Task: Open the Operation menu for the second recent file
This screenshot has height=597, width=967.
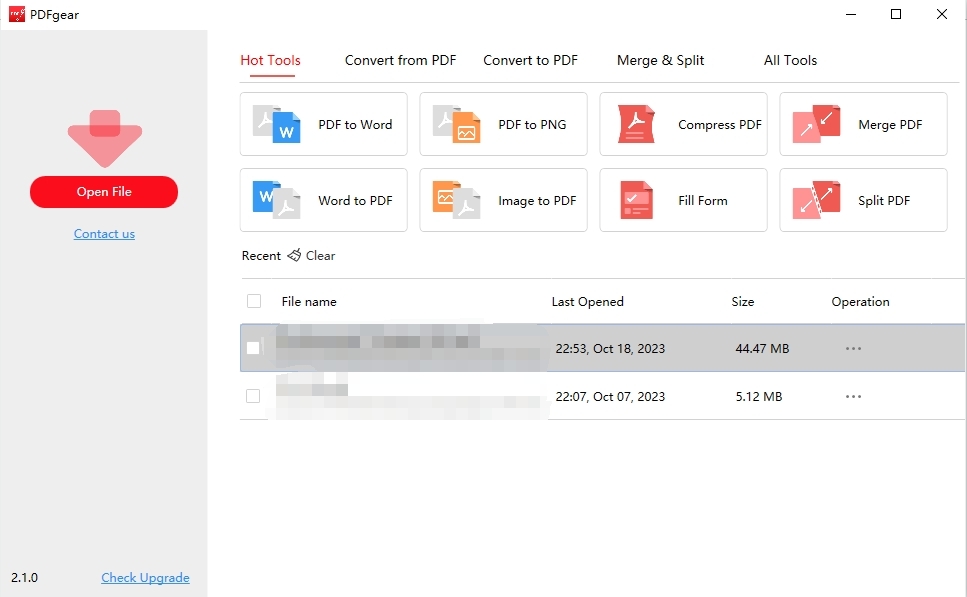Action: [853, 396]
